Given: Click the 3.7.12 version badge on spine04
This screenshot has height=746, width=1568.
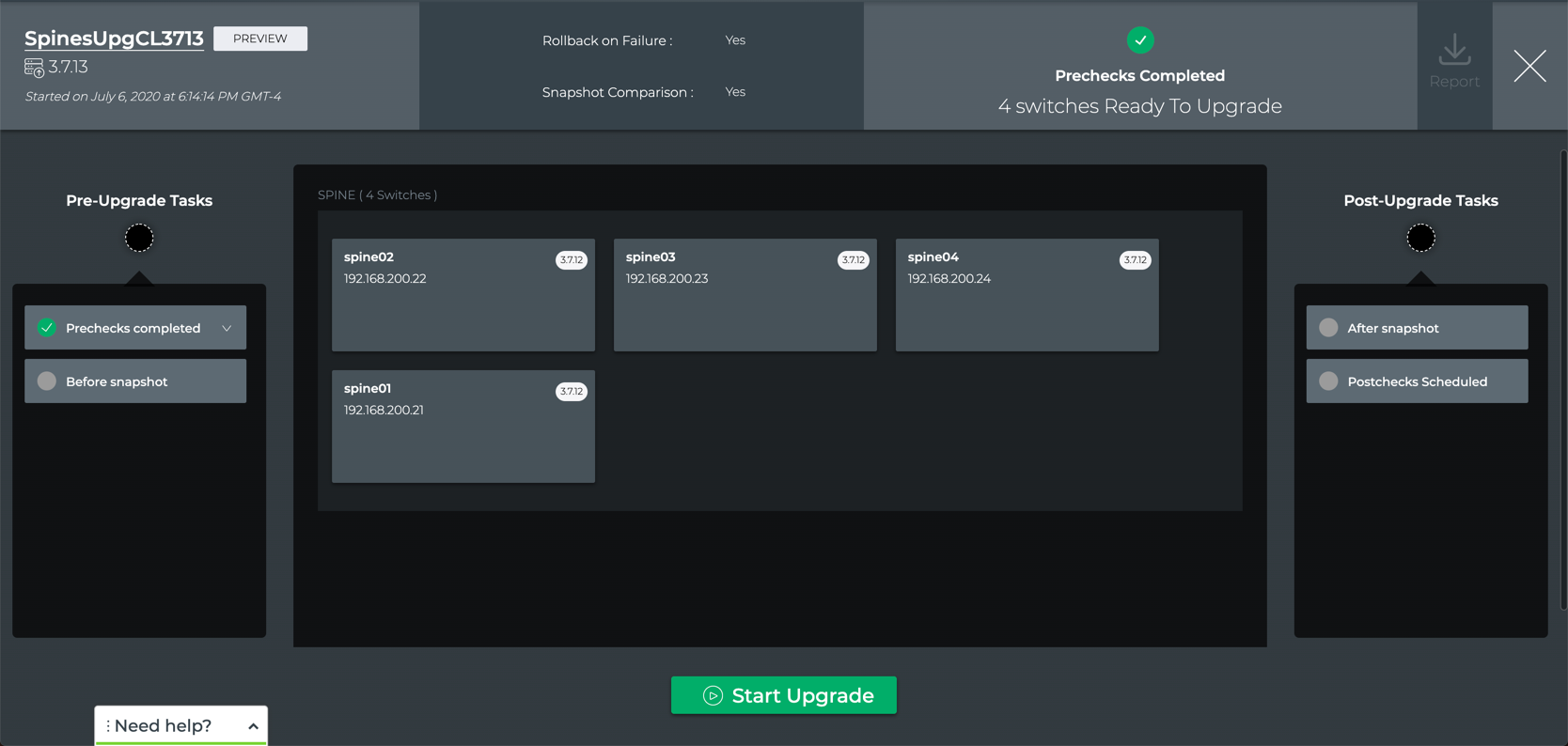Looking at the screenshot, I should [x=1135, y=260].
